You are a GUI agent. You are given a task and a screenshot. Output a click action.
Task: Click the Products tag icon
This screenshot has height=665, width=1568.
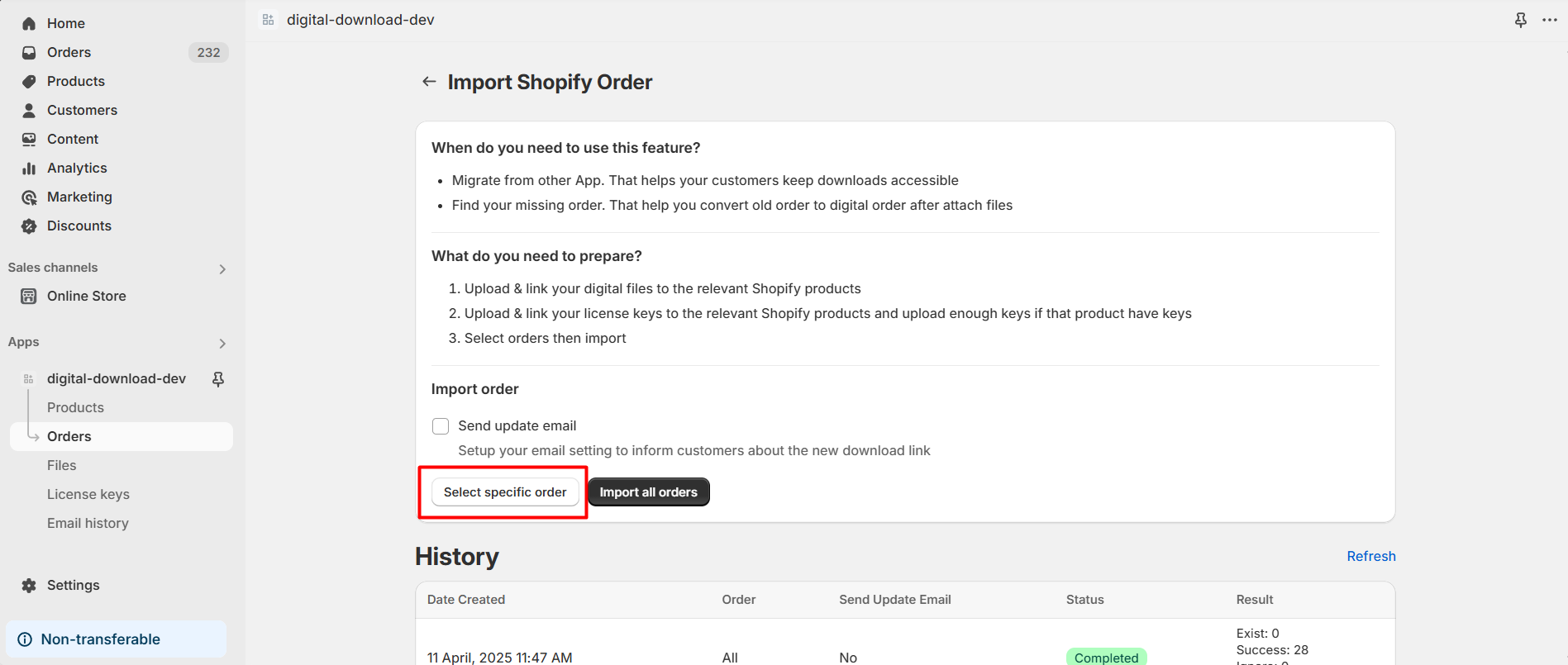[x=29, y=82]
